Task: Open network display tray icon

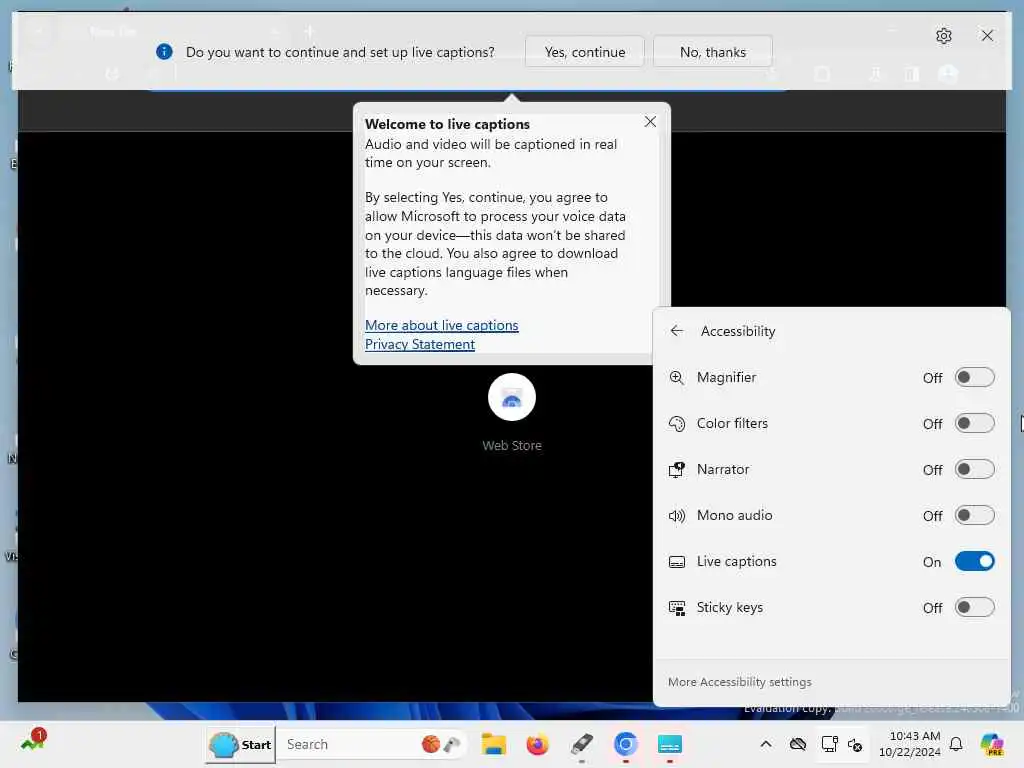Action: [829, 744]
